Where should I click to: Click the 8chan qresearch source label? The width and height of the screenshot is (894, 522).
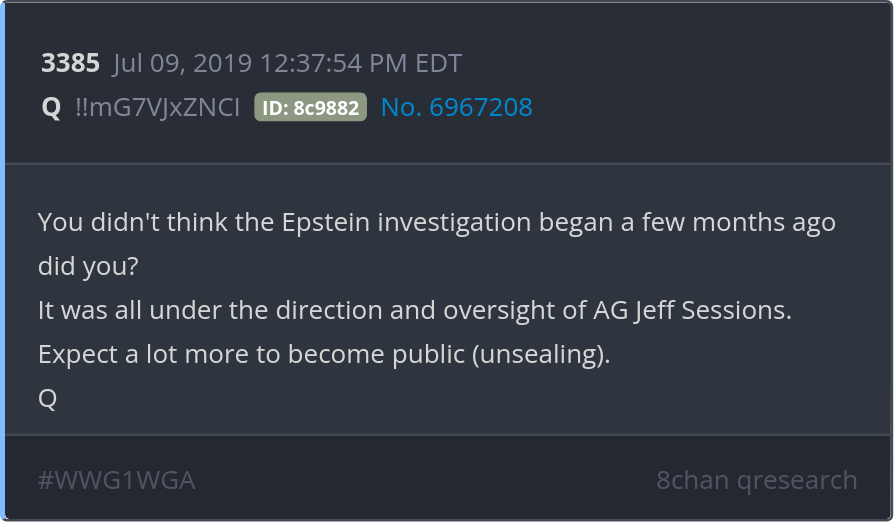point(756,480)
